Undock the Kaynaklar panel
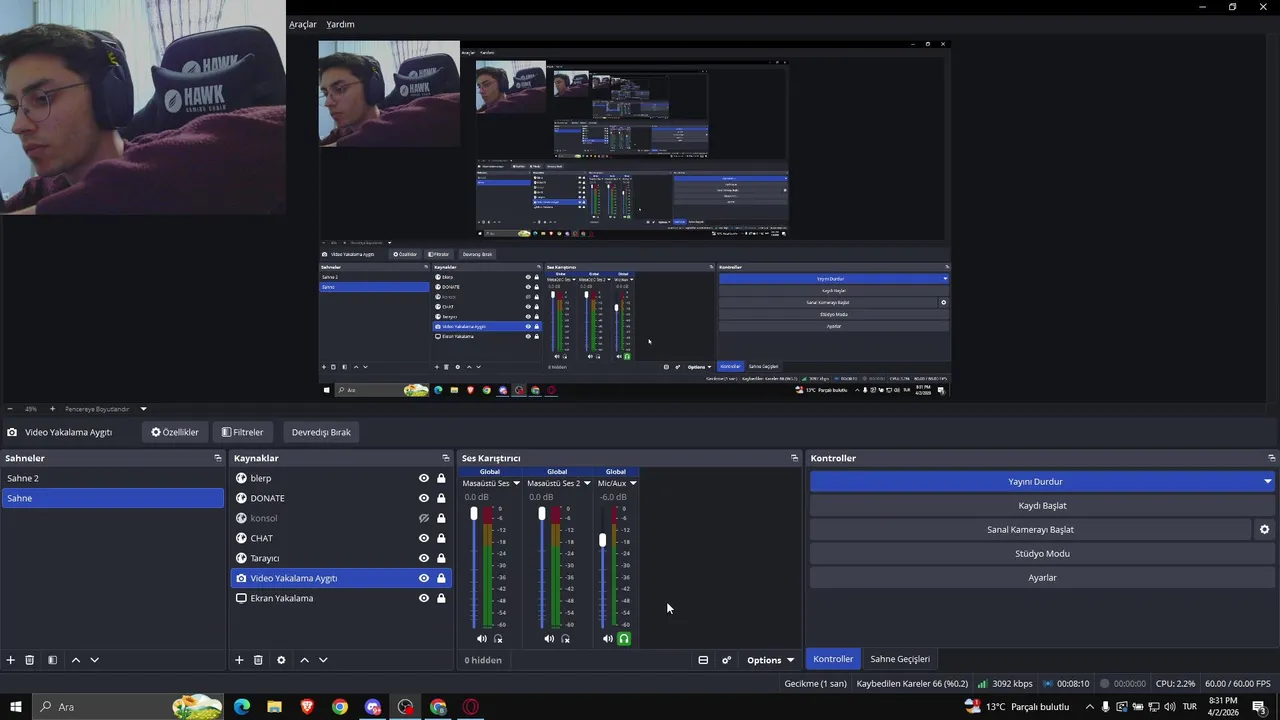The height and width of the screenshot is (720, 1280). coord(446,458)
